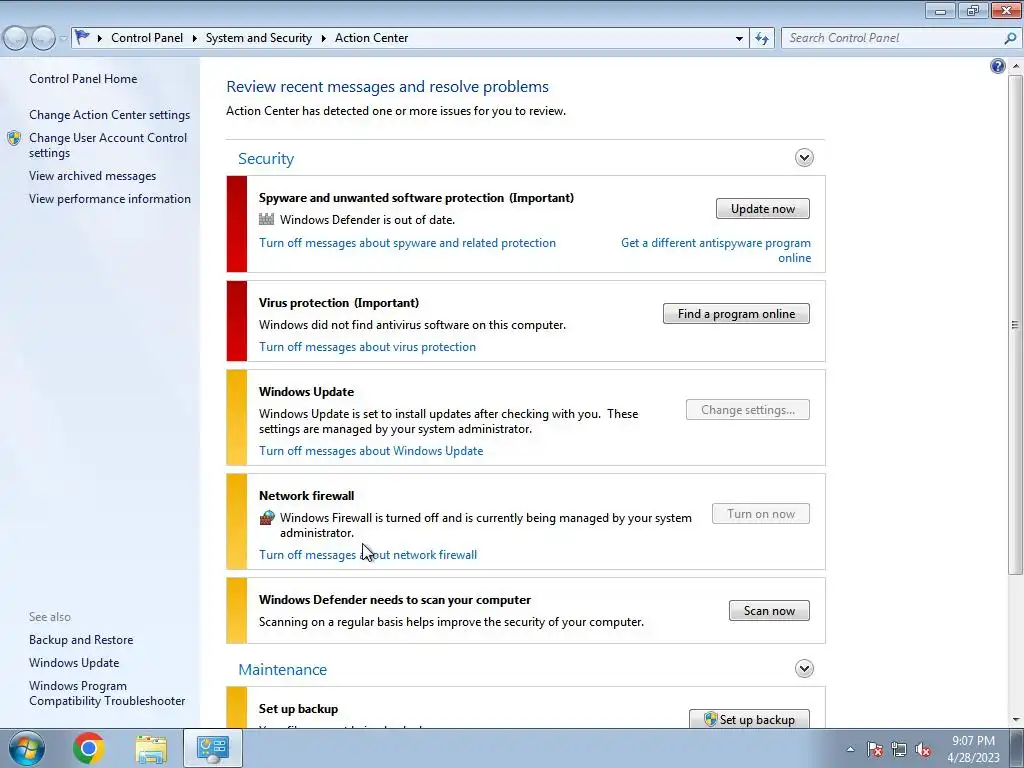
Task: Collapse the Maintenance section chevron
Action: coord(804,669)
